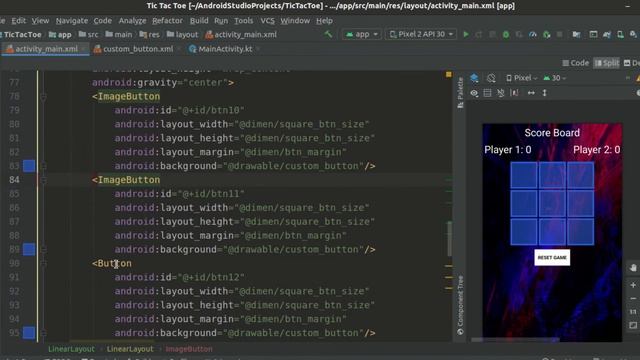Click the Debug app bug icon
This screenshot has height=360, width=640.
coord(506,35)
